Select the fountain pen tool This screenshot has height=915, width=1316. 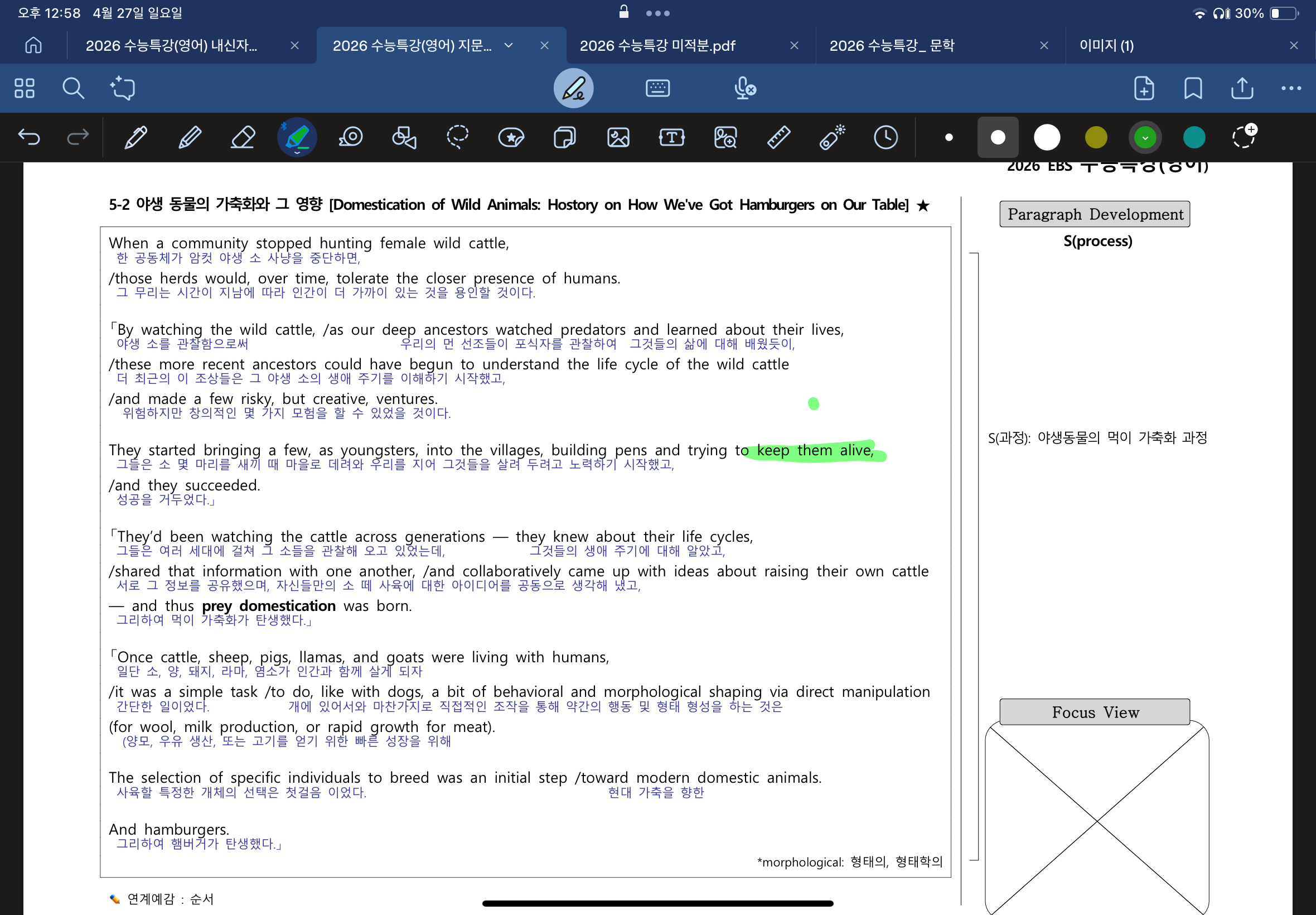click(x=136, y=138)
